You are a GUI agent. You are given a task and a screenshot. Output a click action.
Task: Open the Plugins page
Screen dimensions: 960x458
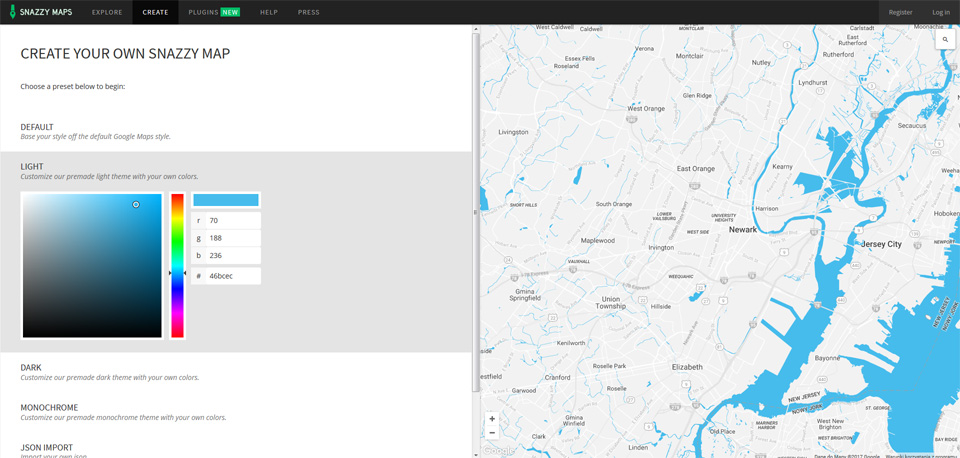tap(214, 12)
